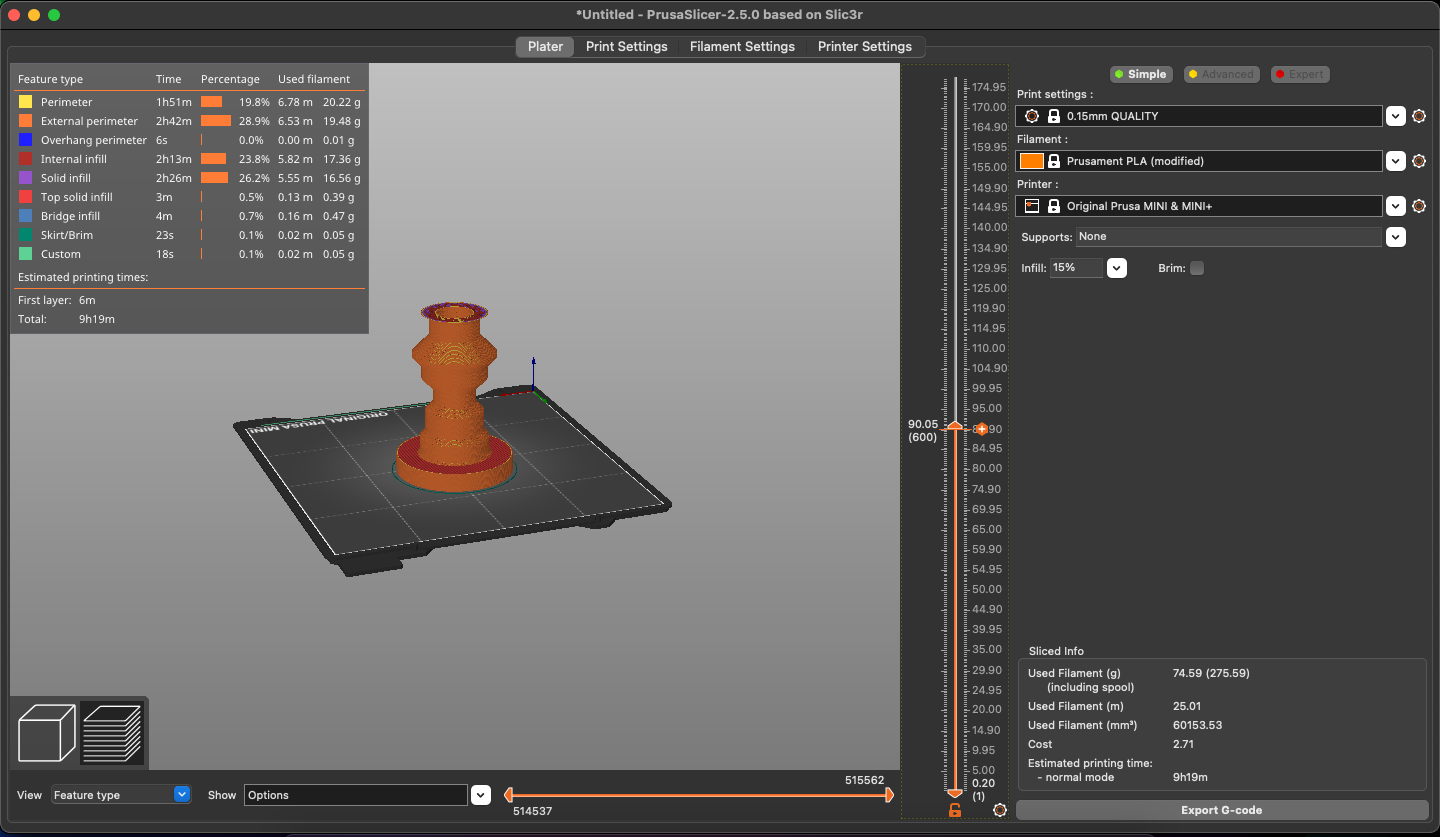Toggle Perimeter feature yellow legend swatch
1440x837 pixels.
click(25, 102)
